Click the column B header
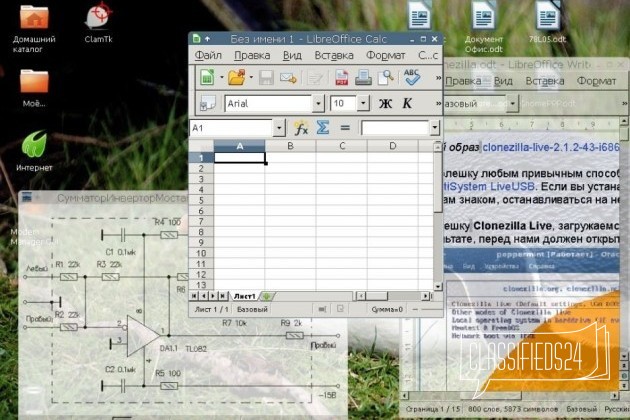 pos(291,145)
